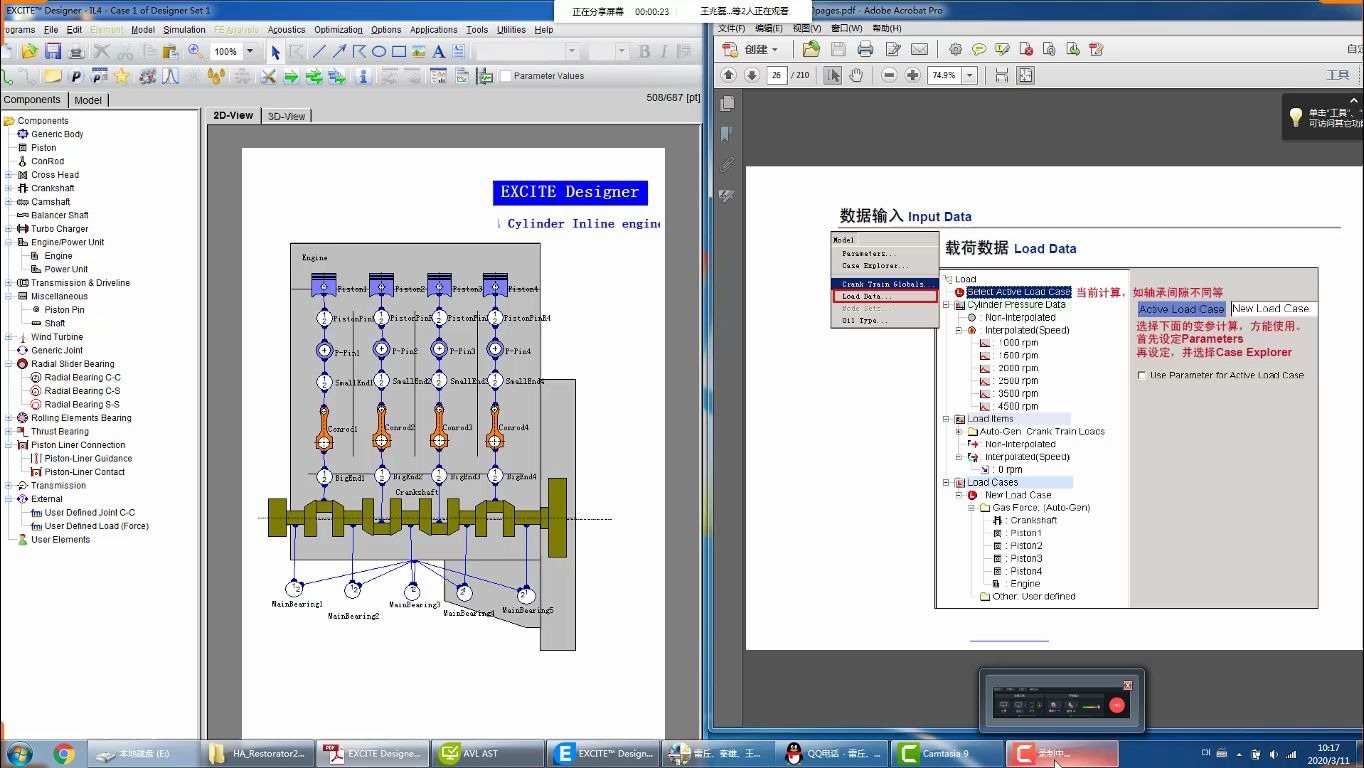Expand the Camshaft tree node
This screenshot has width=1364, height=768.
9,202
